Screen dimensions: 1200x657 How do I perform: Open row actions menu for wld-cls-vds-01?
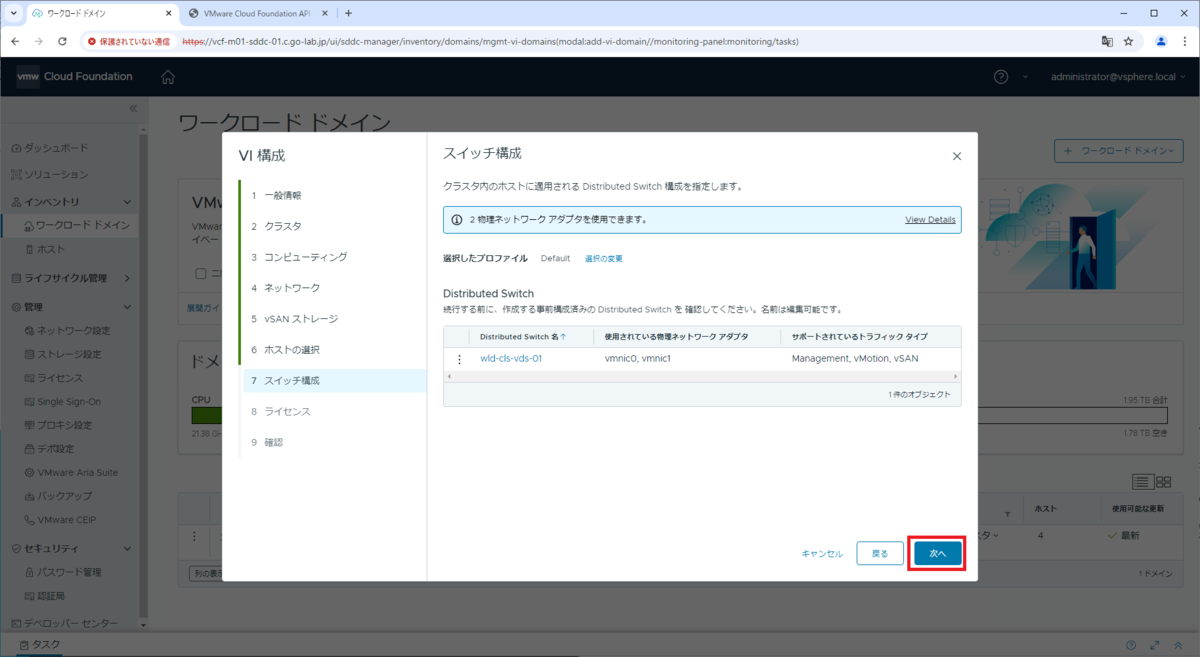[460, 358]
